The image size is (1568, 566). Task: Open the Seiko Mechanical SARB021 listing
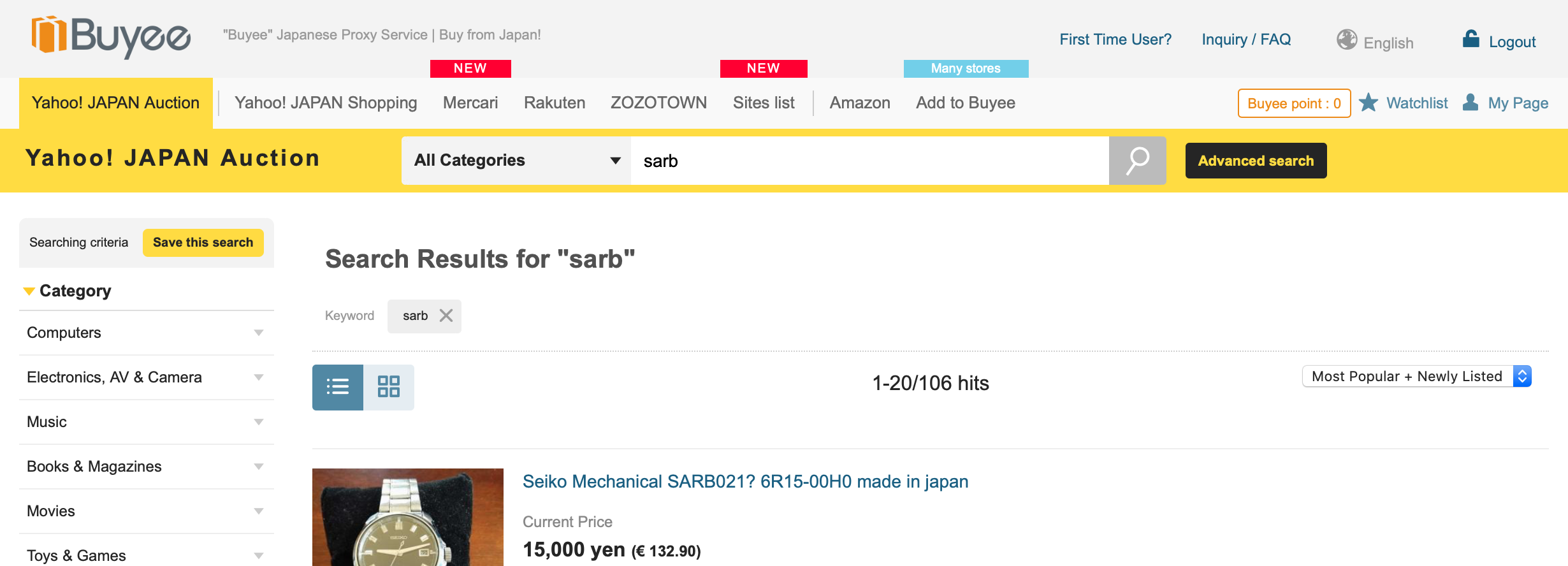point(745,482)
